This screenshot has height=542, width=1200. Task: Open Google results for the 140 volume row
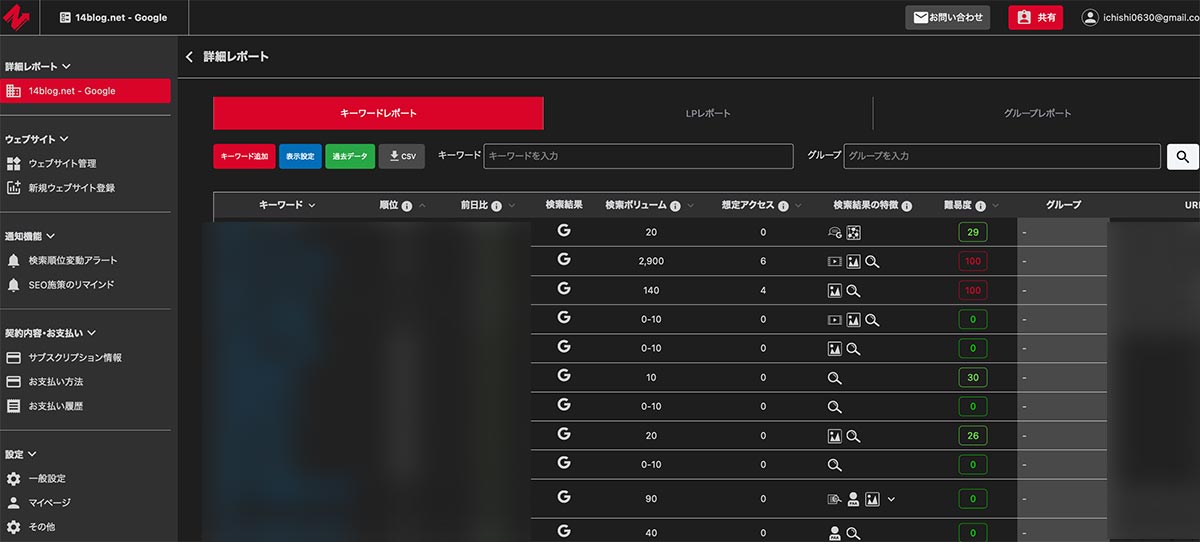click(564, 289)
